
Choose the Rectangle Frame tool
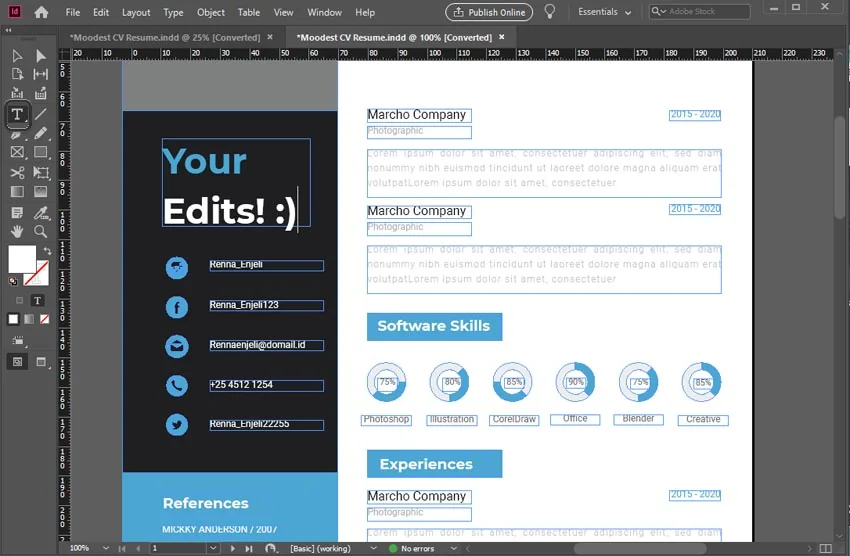click(17, 152)
